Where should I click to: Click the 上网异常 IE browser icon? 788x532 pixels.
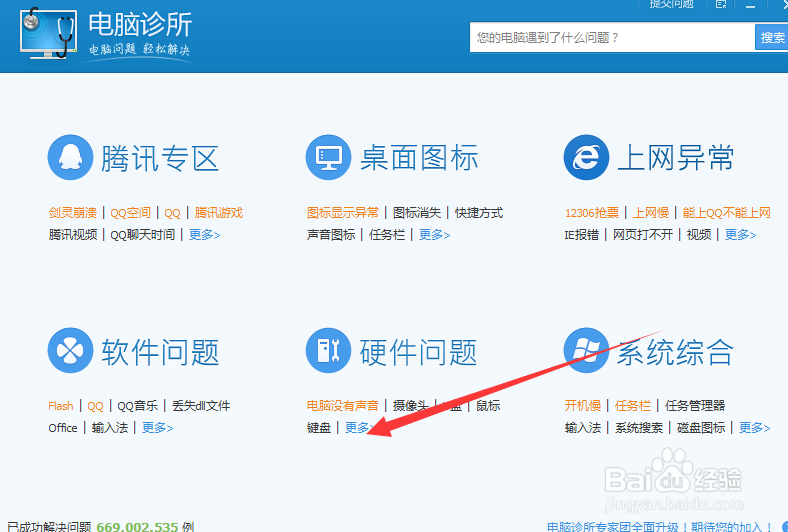click(x=586, y=157)
